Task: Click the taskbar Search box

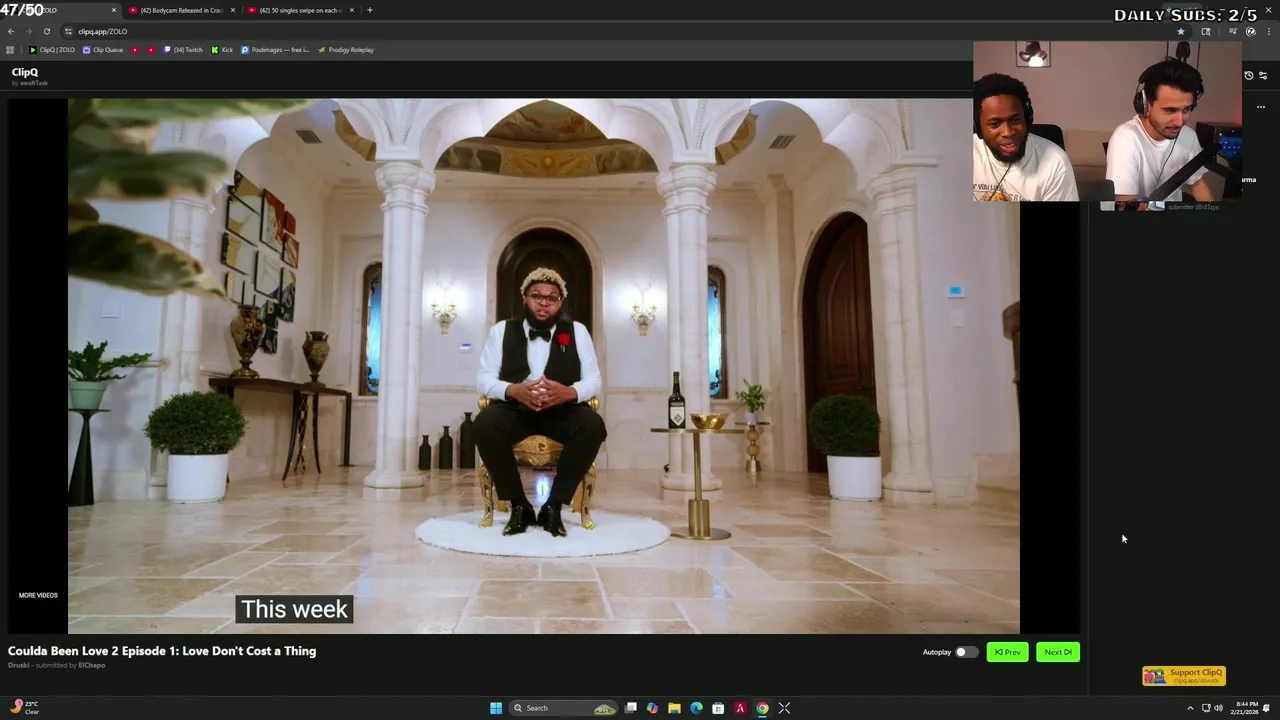Action: [x=564, y=708]
